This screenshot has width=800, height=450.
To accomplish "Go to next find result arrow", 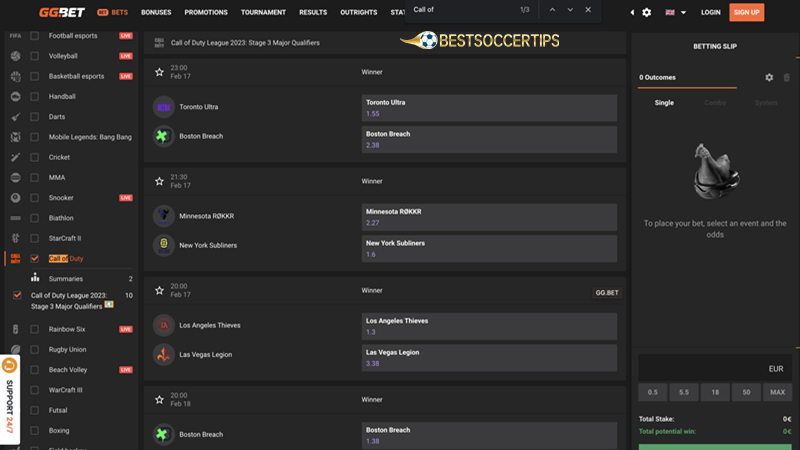I will (x=570, y=10).
